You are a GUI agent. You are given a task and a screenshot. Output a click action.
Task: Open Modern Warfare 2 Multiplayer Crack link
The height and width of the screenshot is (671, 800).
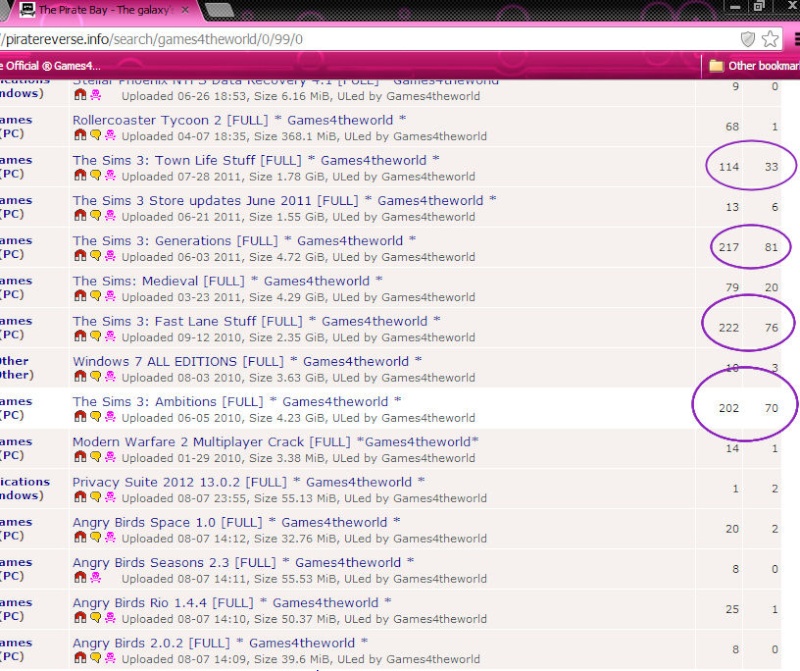(276, 442)
